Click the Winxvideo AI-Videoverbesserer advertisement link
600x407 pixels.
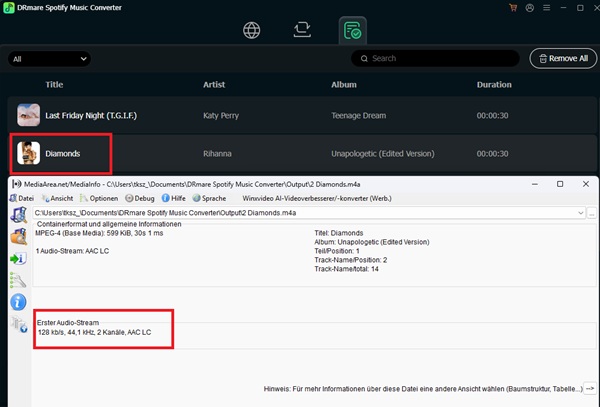click(317, 198)
